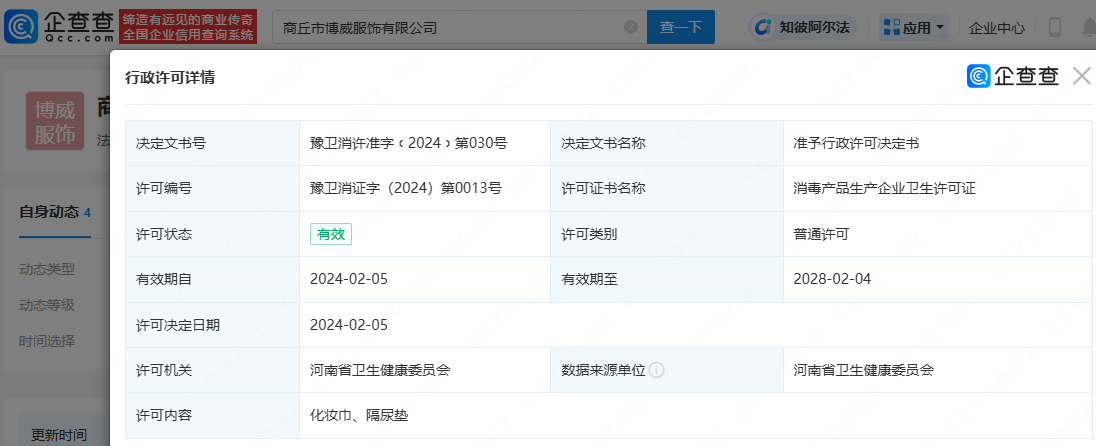
Task: Click the info icon beside 数据来源单位
Action: [657, 370]
